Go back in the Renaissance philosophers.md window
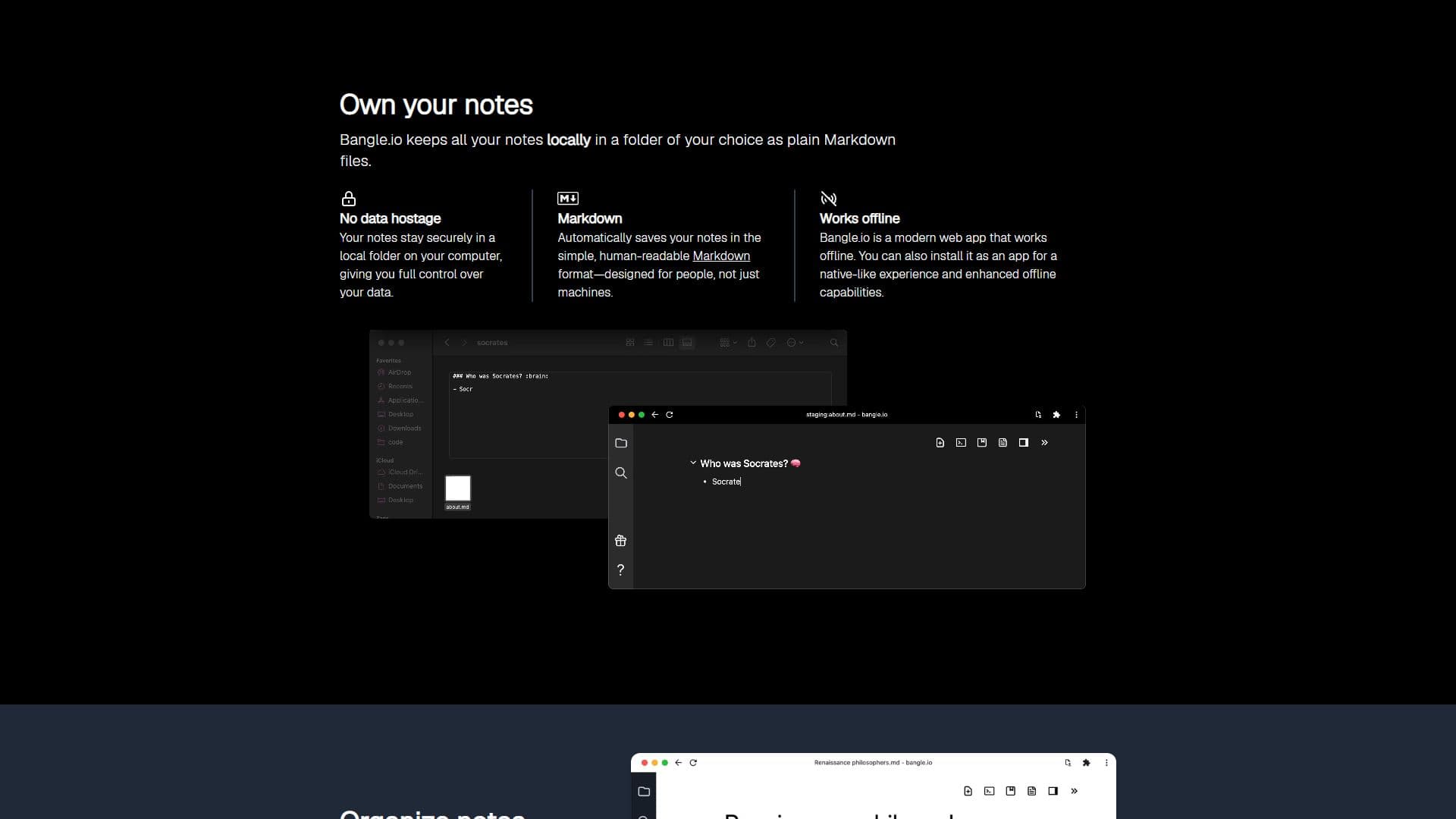Viewport: 1456px width, 819px height. point(679,763)
